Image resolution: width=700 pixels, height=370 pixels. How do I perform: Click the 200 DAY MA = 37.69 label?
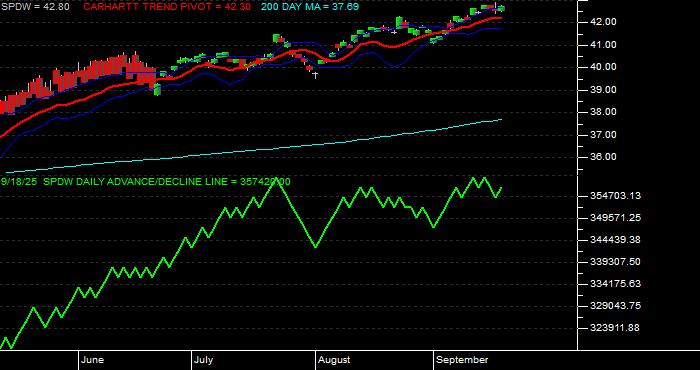(x=310, y=7)
